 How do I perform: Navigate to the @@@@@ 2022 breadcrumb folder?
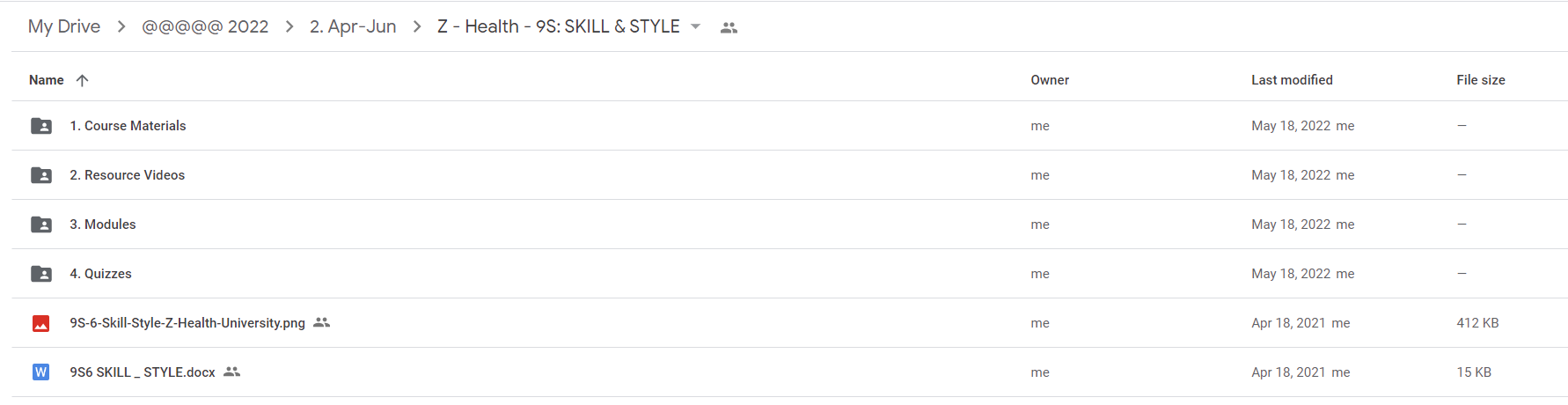205,26
